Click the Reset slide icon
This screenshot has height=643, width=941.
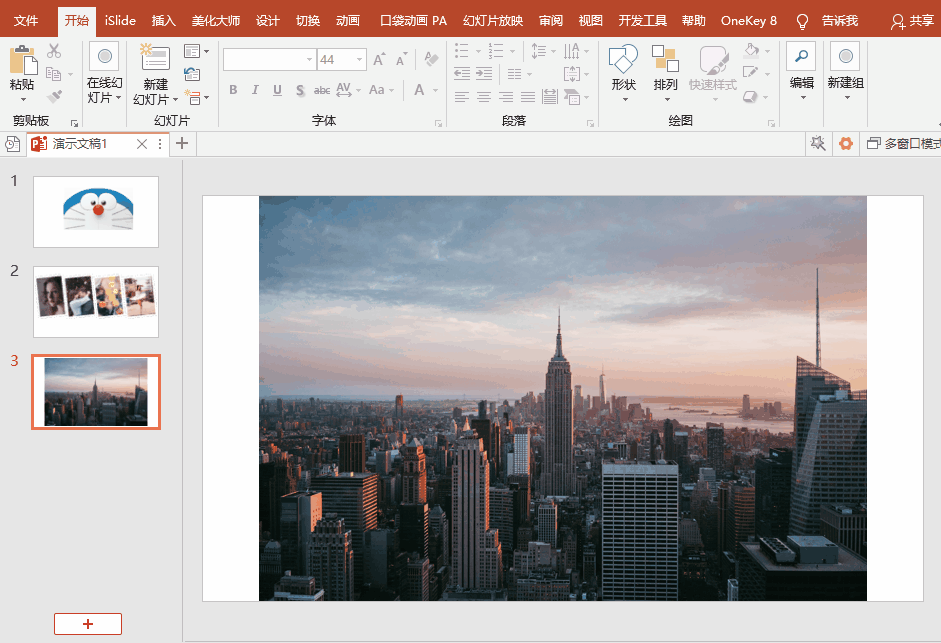(x=192, y=74)
